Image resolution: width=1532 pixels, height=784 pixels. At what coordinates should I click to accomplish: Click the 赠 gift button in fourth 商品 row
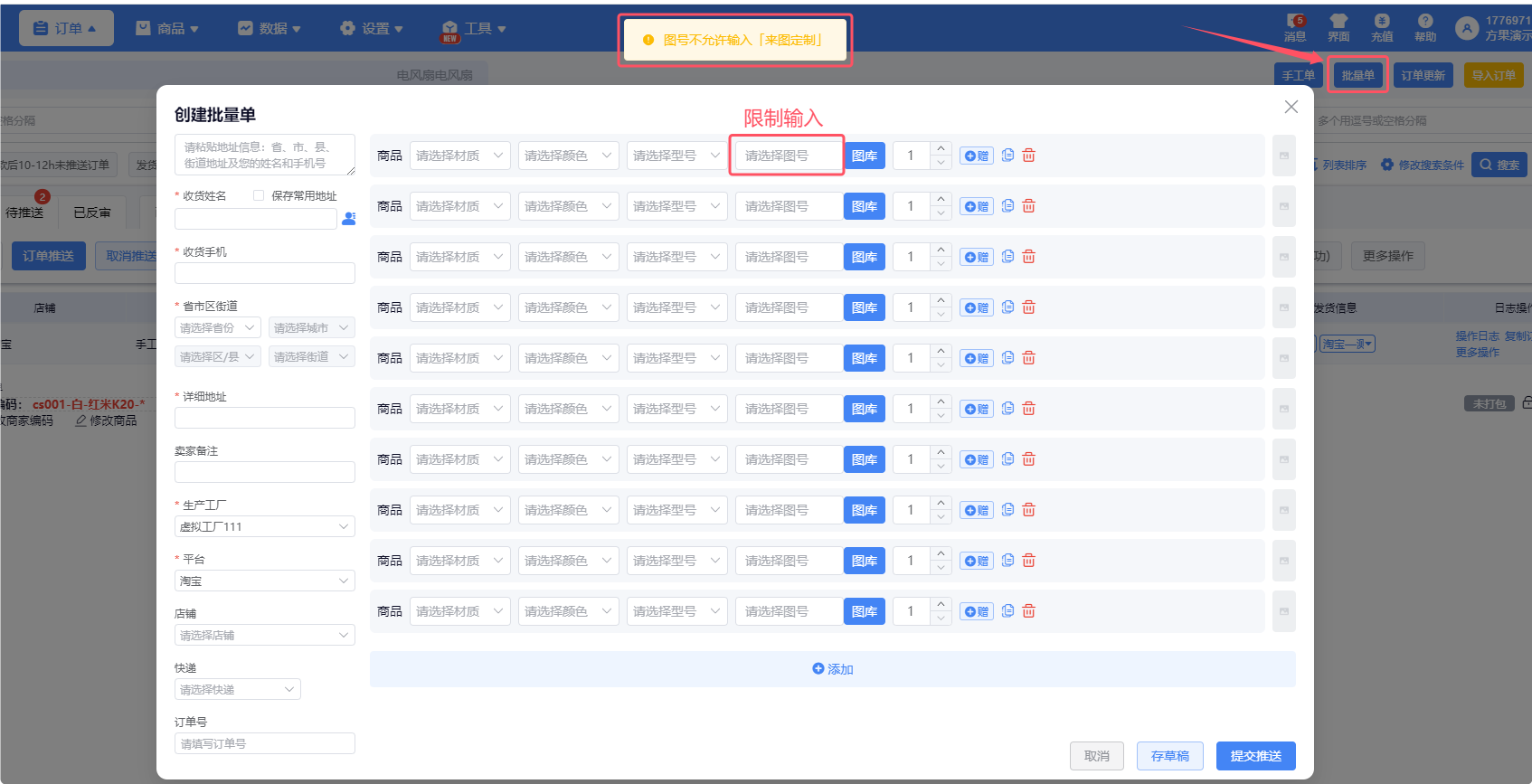pyautogui.click(x=977, y=307)
